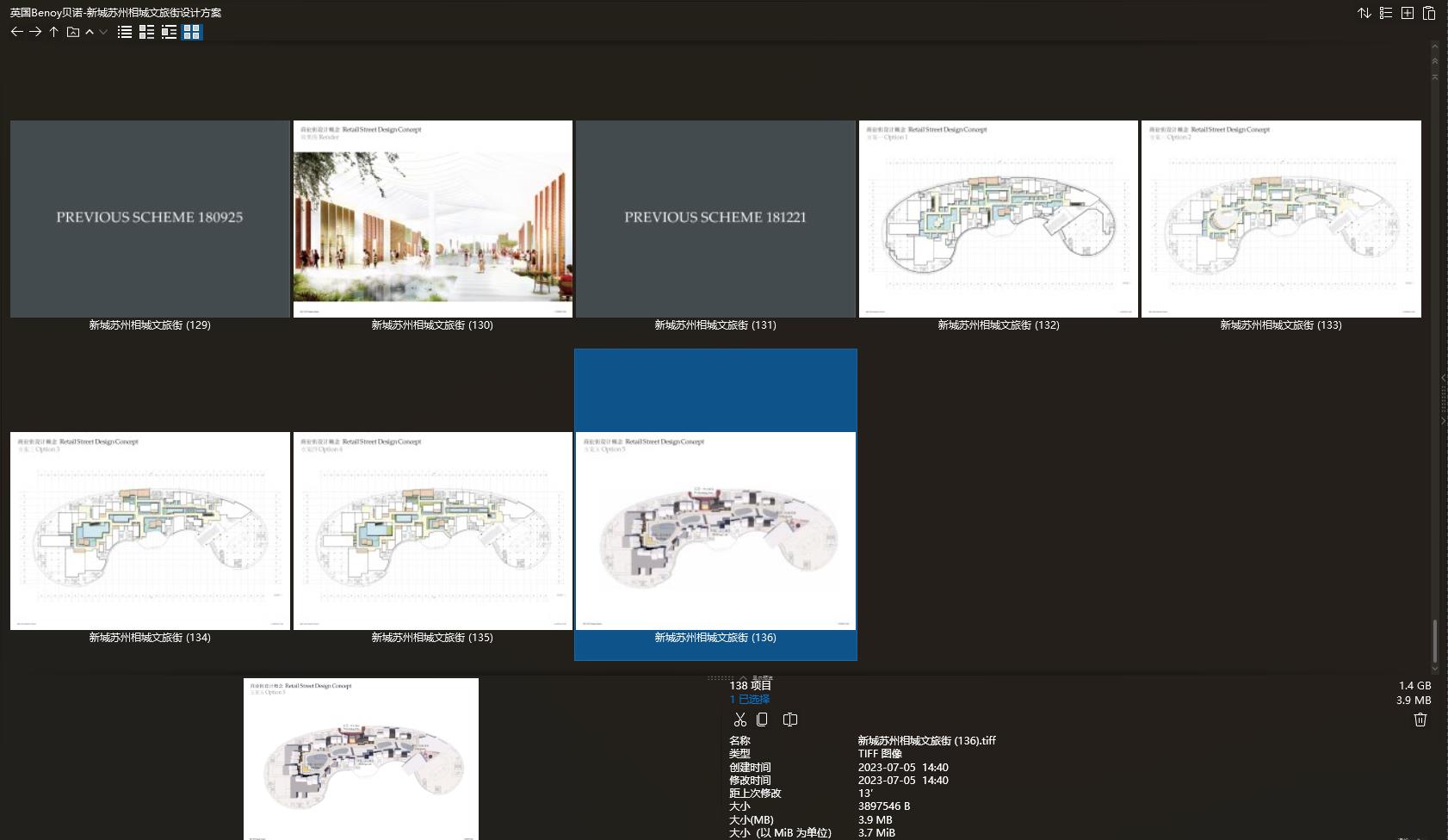This screenshot has height=840, width=1448.
Task: Click the previous-item up chevron
Action: tap(90, 32)
